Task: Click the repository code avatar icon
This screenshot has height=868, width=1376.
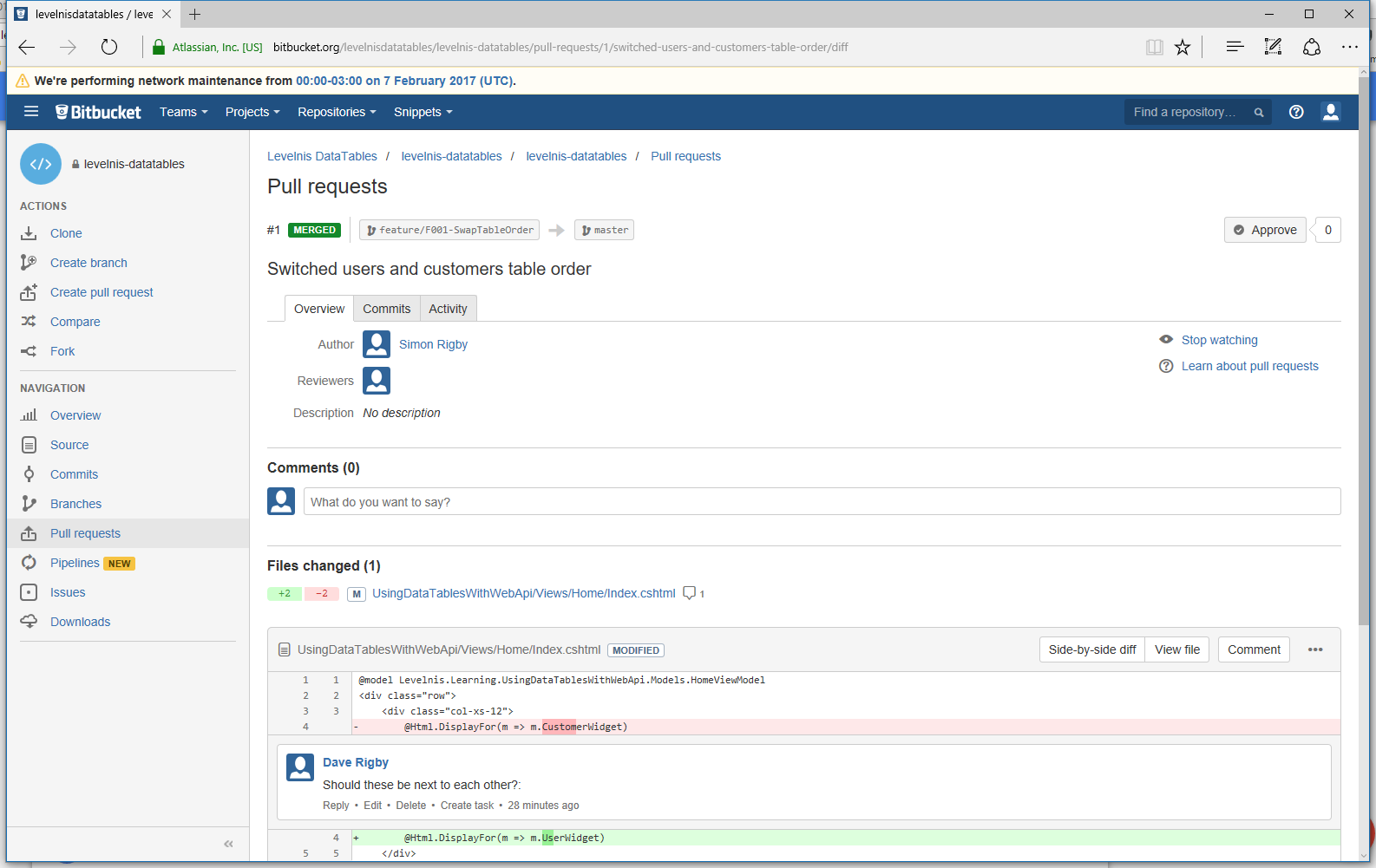Action: [x=41, y=164]
